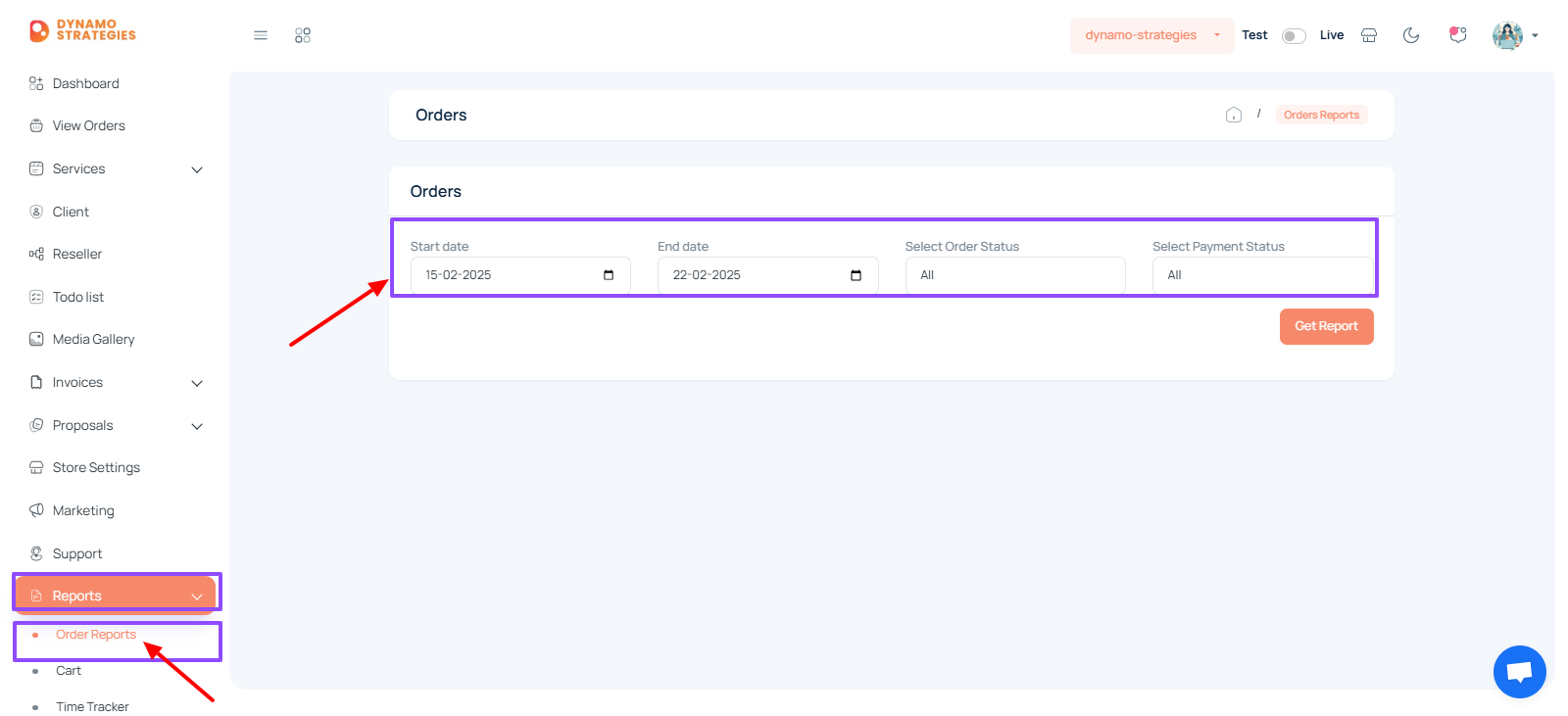This screenshot has height=716, width=1568.
Task: Switch to dark mode moon icon
Action: tap(1411, 35)
